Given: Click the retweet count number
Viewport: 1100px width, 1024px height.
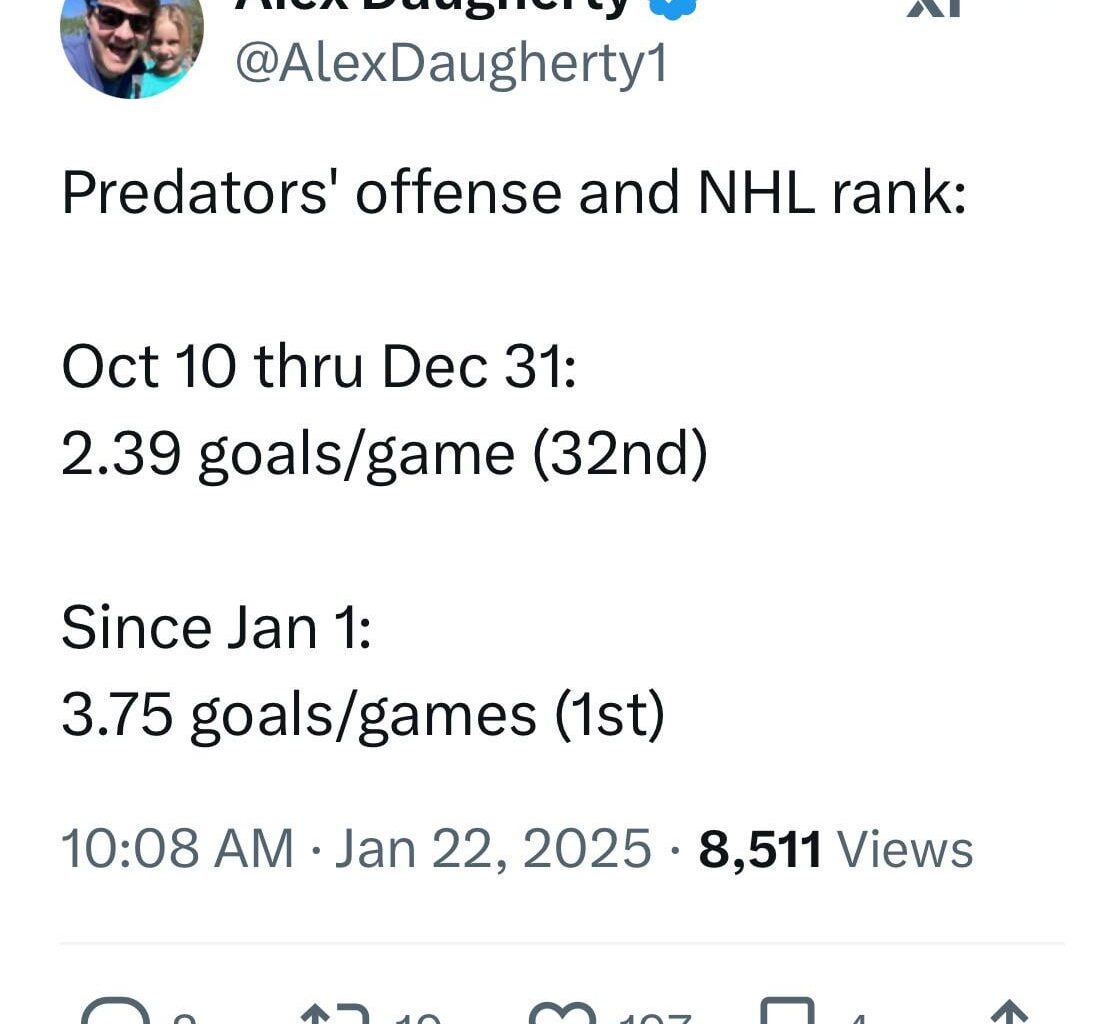Looking at the screenshot, I should pyautogui.click(x=416, y=1018).
